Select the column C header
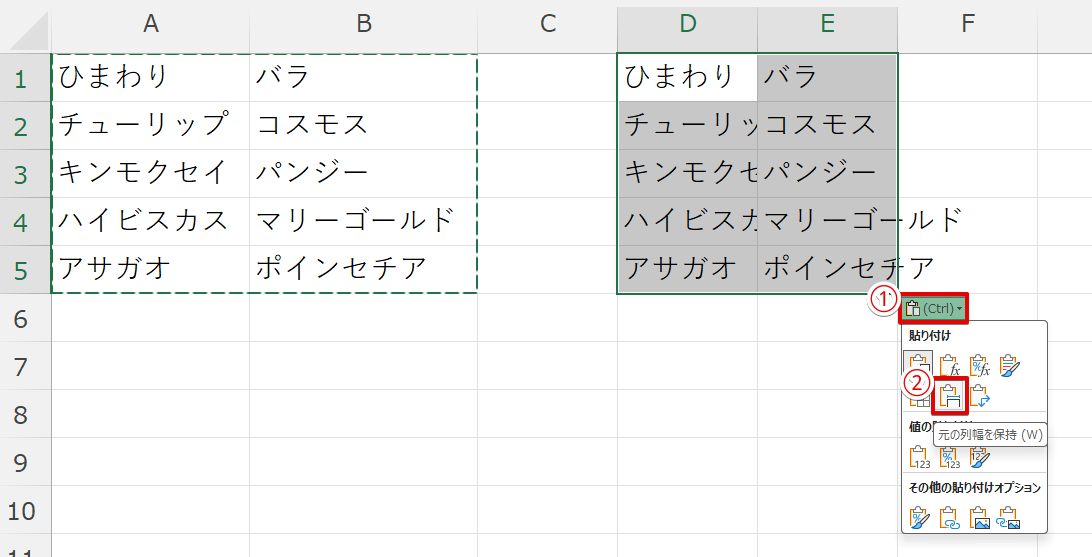The width and height of the screenshot is (1092, 557). coord(547,25)
